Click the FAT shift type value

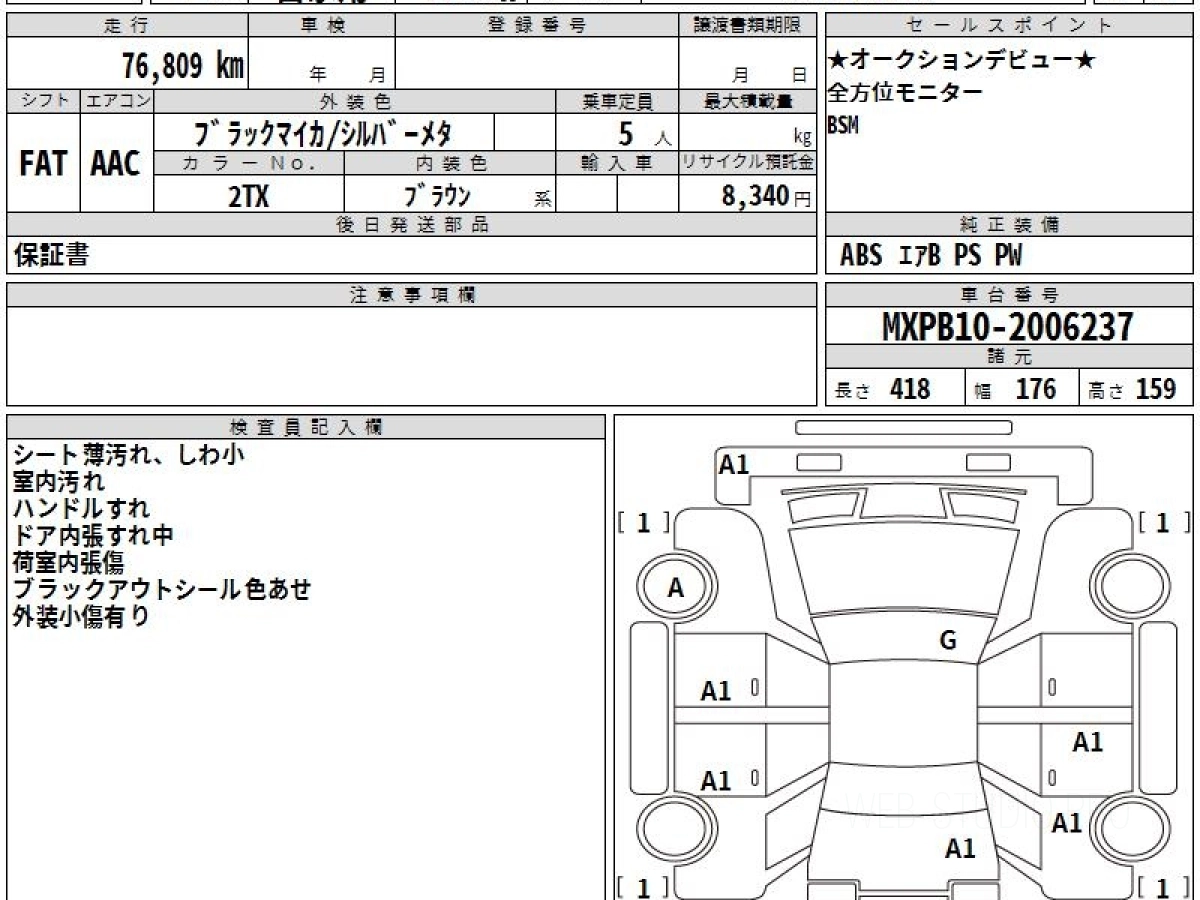tap(43, 164)
